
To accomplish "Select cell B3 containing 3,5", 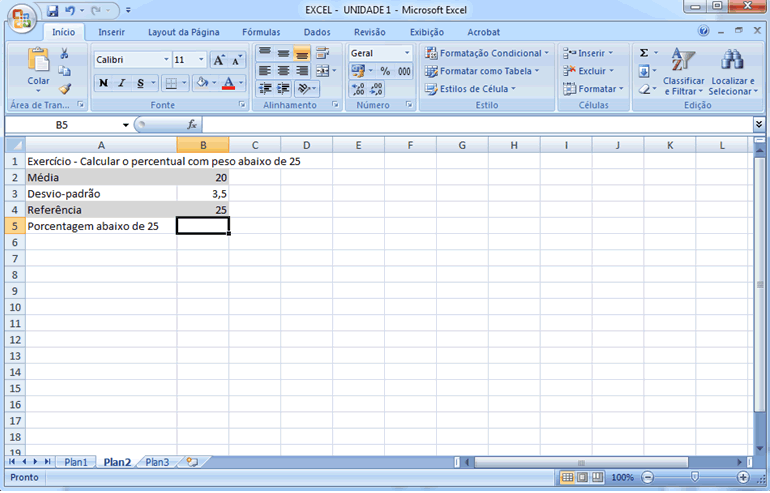I will click(203, 193).
